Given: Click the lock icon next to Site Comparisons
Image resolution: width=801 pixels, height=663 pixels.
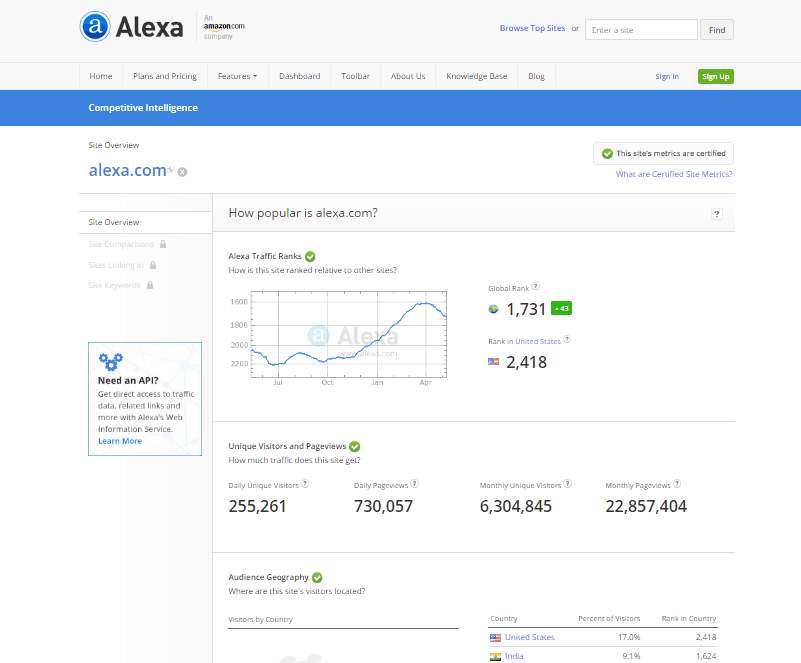Looking at the screenshot, I should click(x=163, y=244).
